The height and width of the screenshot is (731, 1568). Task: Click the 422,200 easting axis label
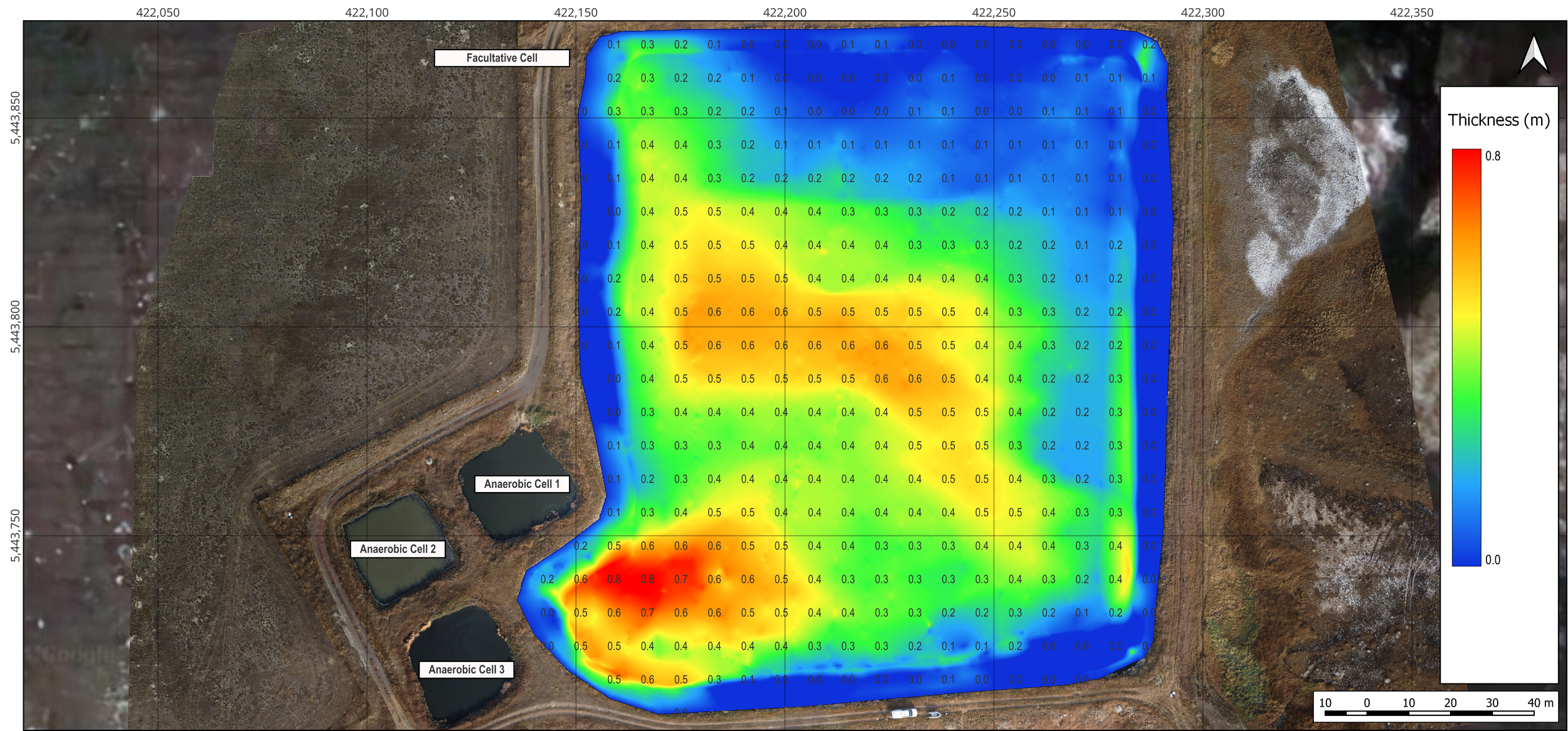pyautogui.click(x=785, y=13)
